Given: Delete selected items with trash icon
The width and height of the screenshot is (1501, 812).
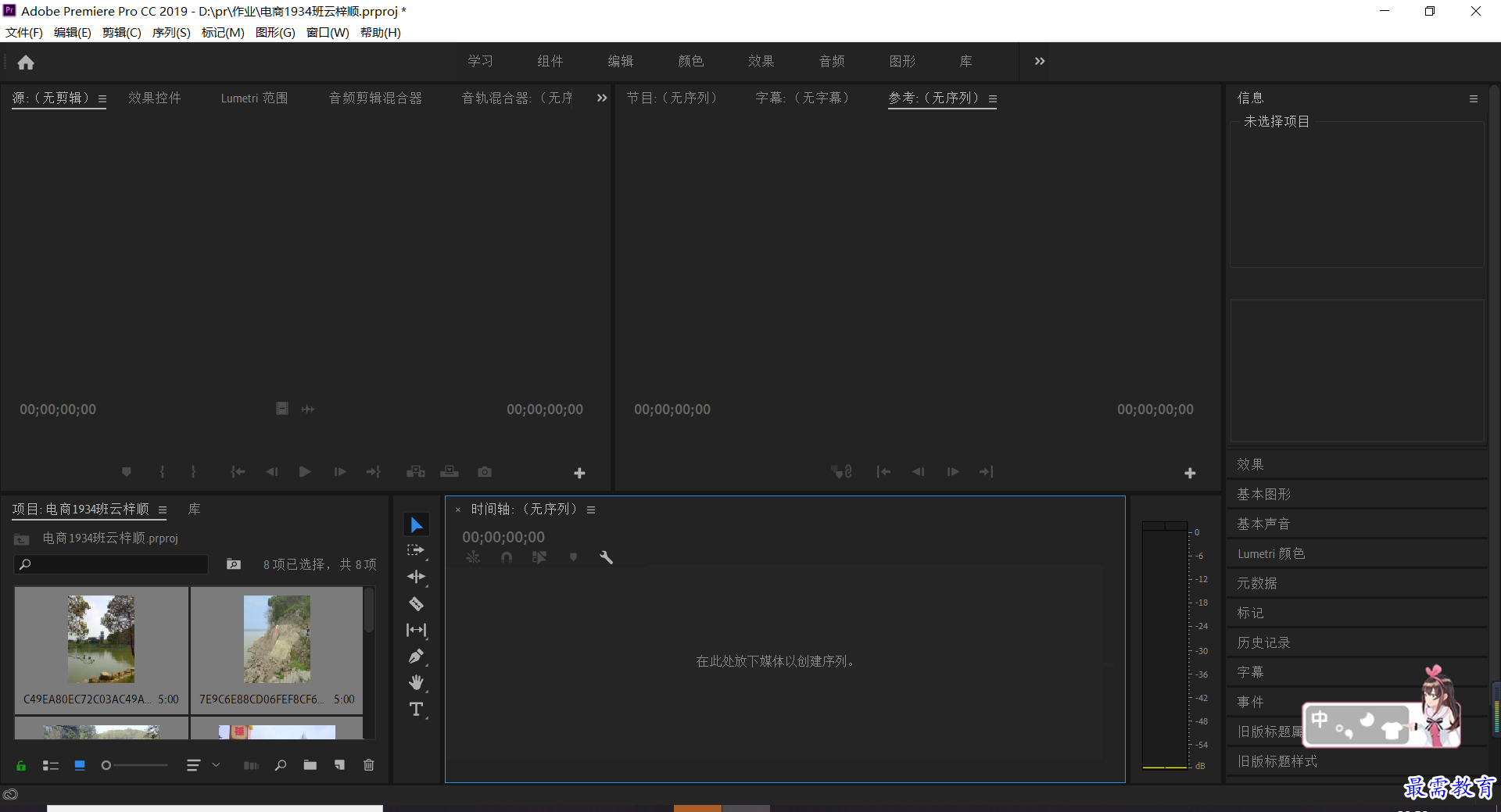Looking at the screenshot, I should pos(369,766).
